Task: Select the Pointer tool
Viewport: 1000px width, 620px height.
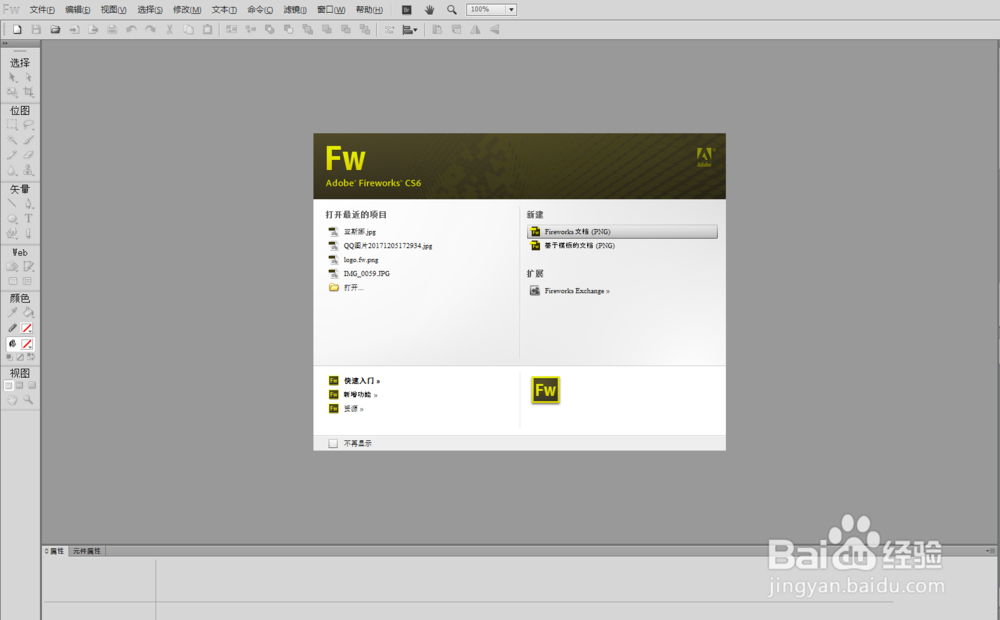Action: (x=12, y=77)
